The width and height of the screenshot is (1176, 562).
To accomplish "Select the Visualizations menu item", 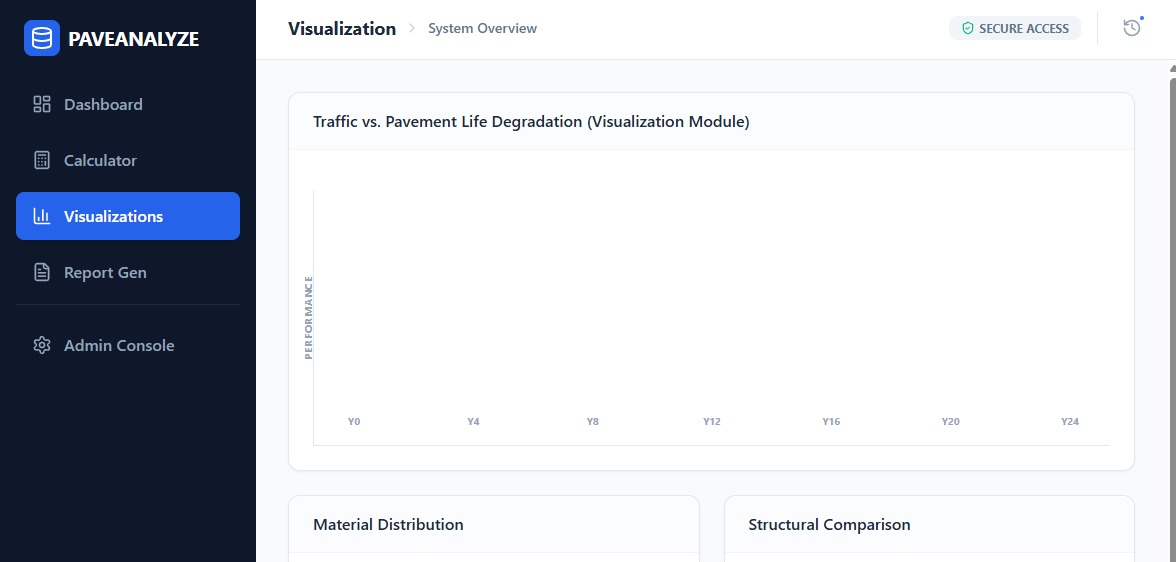I will coord(128,216).
